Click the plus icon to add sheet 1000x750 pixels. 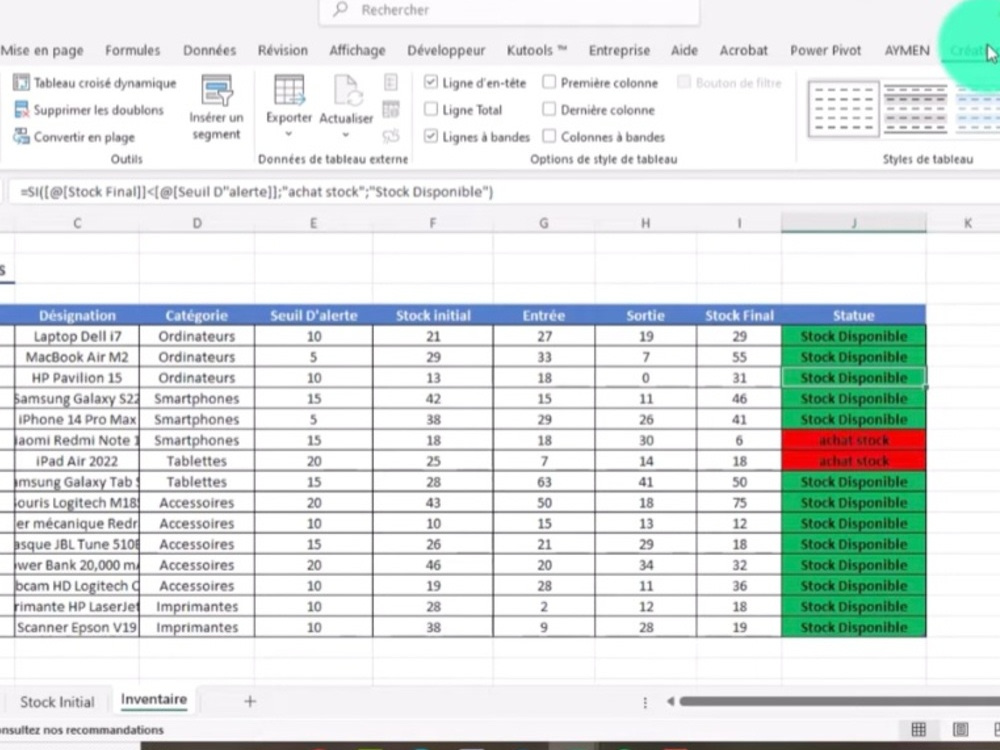(x=250, y=702)
